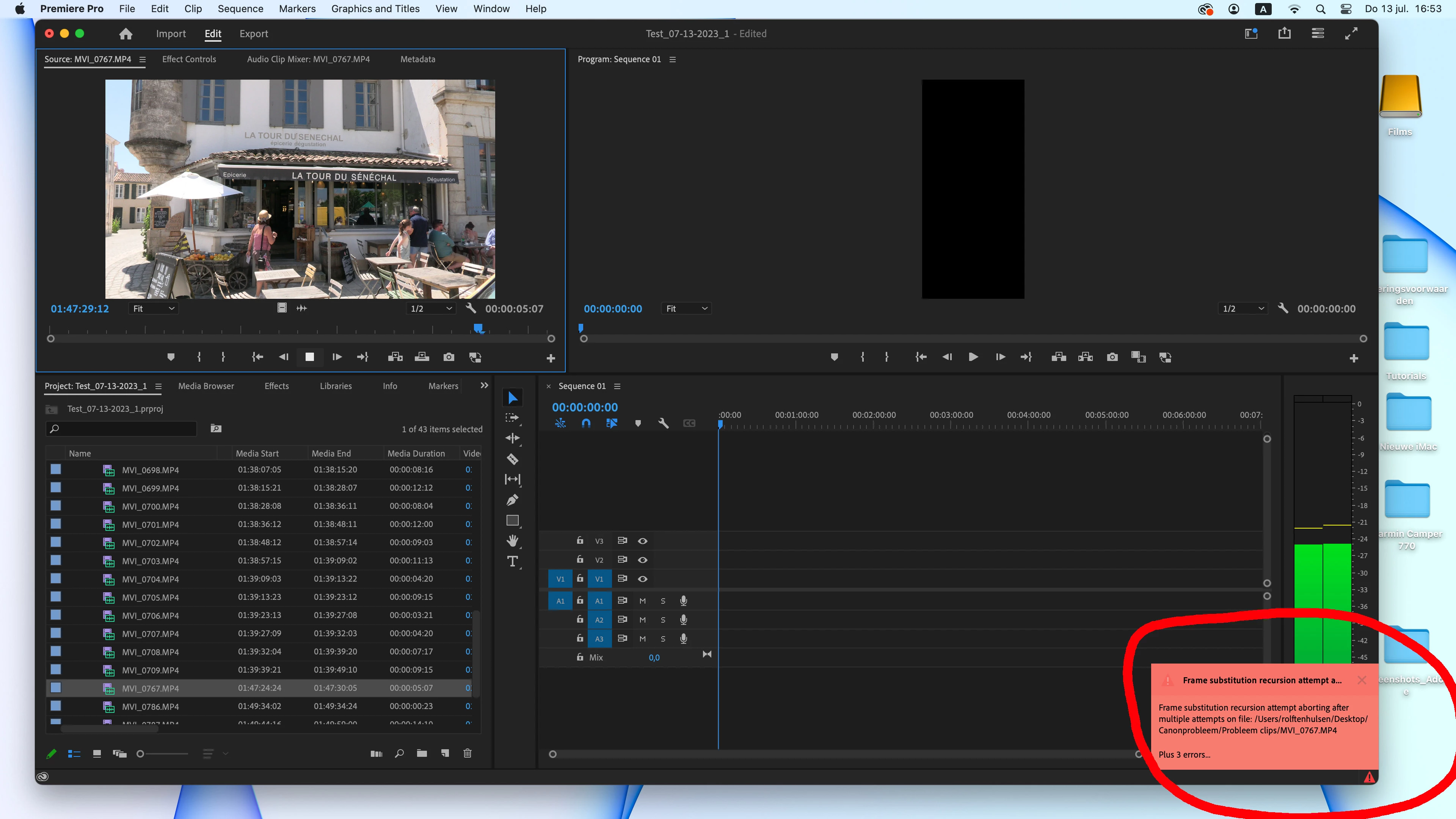Expand hidden project panel tabs chevron

point(484,386)
